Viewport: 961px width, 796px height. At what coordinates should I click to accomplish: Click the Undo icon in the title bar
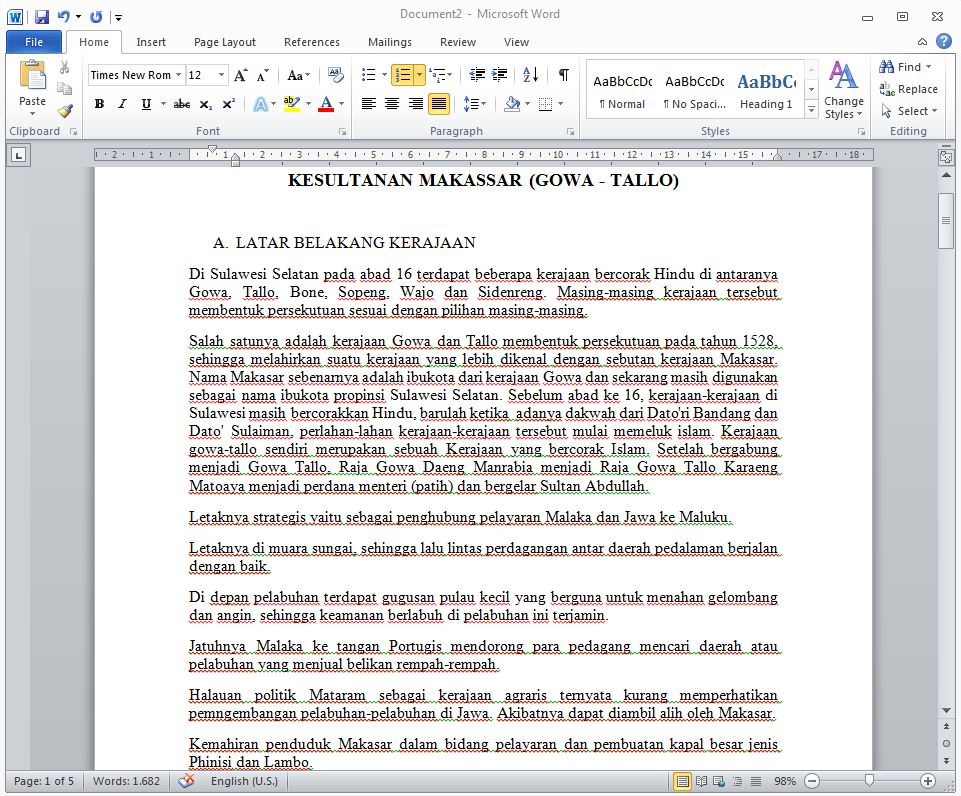point(64,17)
